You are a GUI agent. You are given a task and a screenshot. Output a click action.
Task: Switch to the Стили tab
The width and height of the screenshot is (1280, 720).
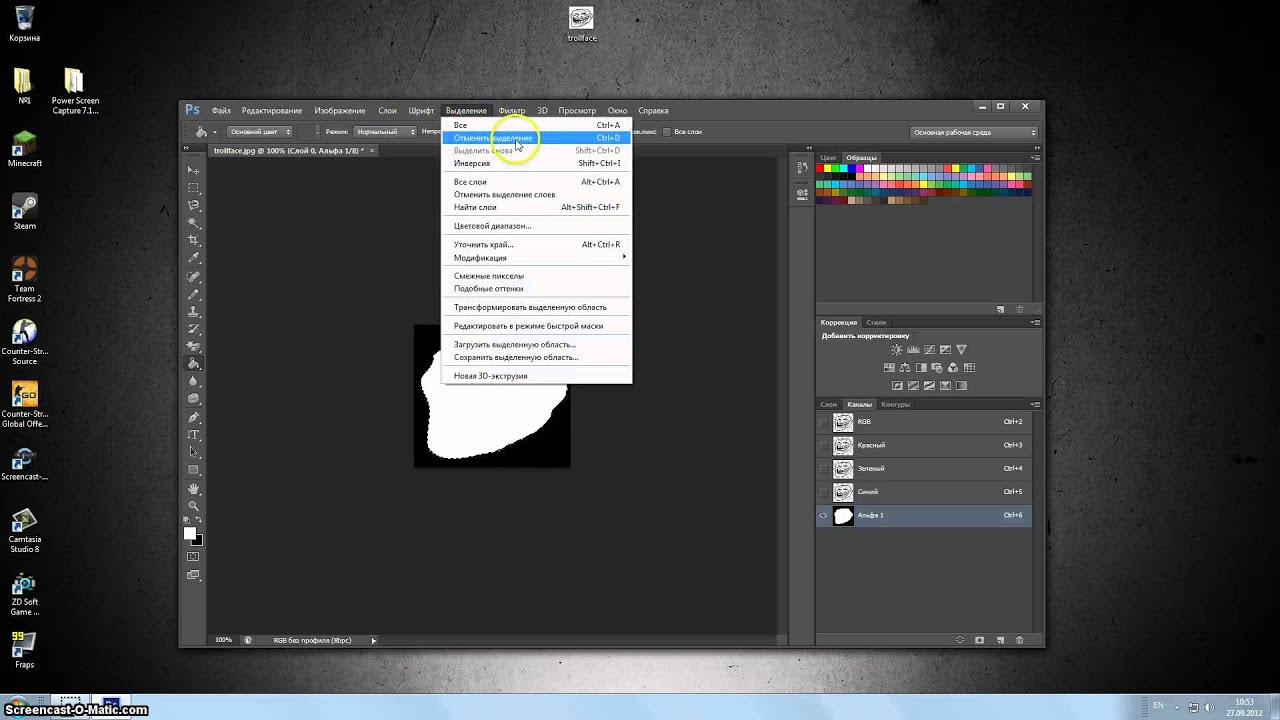(x=876, y=322)
